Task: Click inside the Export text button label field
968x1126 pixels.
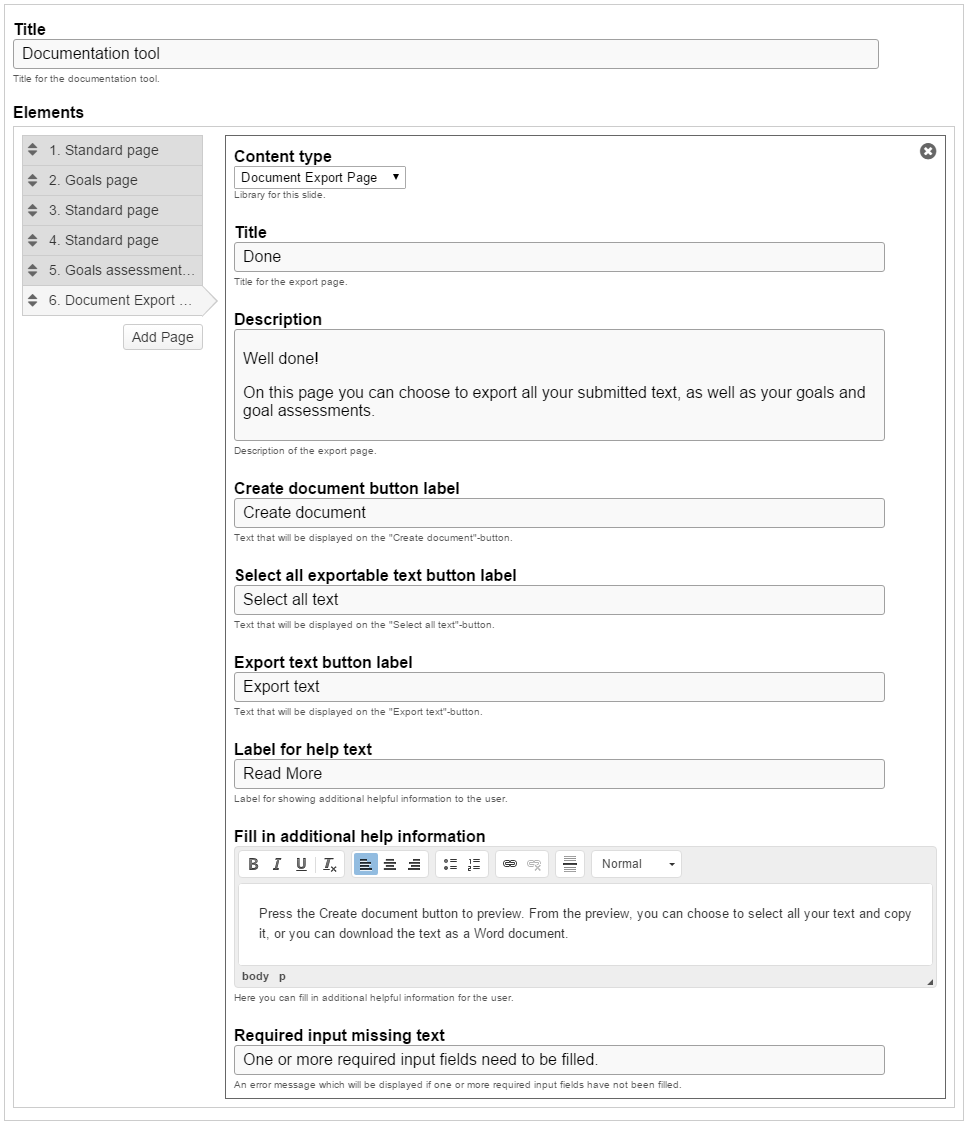Action: coord(560,687)
